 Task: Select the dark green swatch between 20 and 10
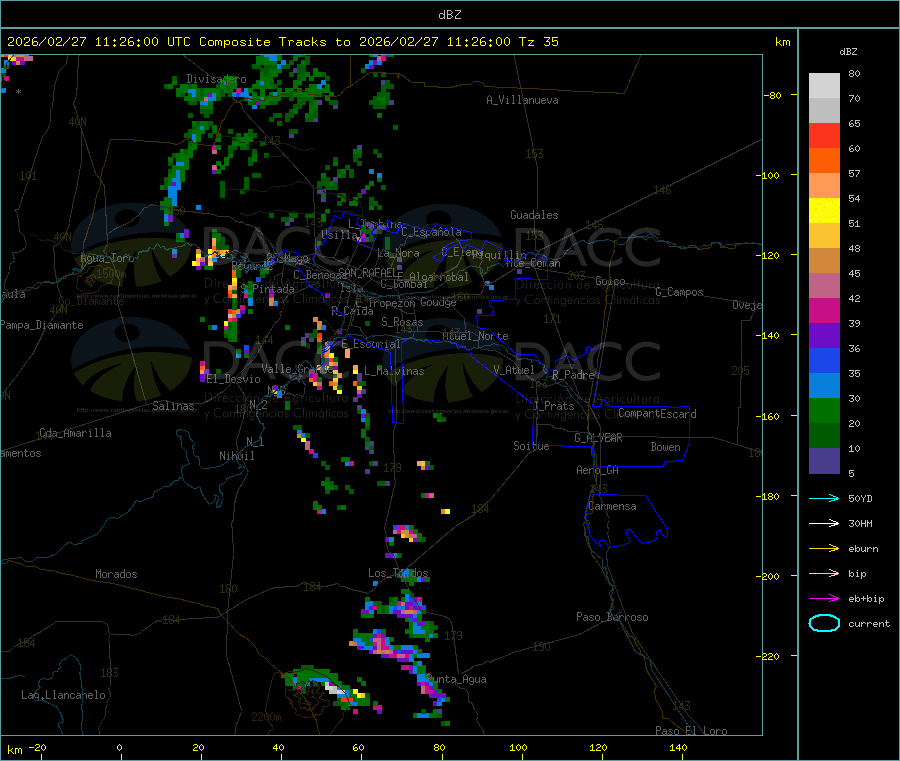click(x=824, y=436)
